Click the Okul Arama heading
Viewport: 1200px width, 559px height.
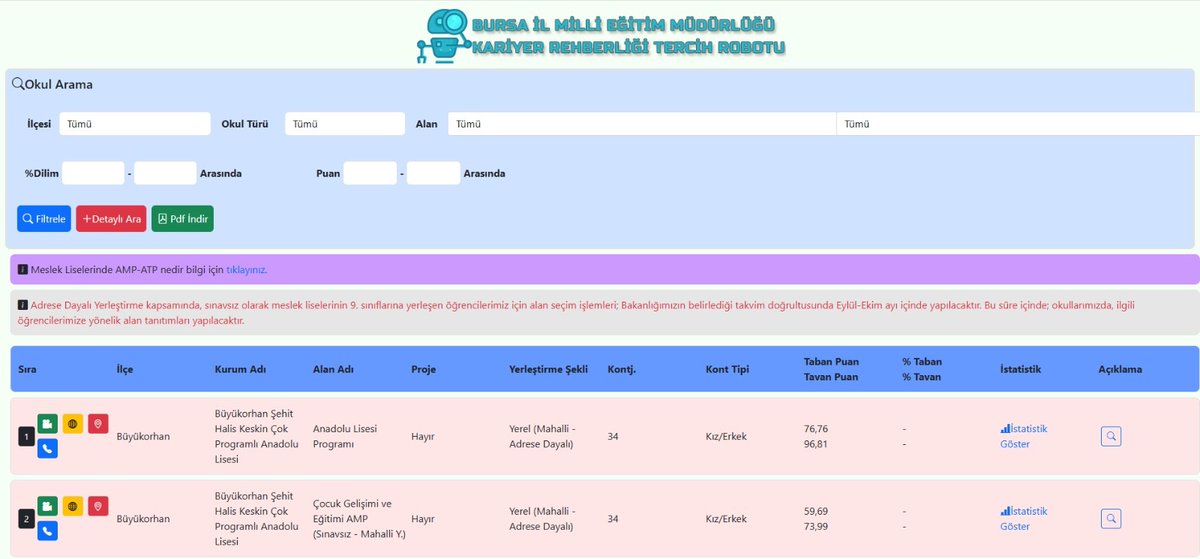point(58,85)
